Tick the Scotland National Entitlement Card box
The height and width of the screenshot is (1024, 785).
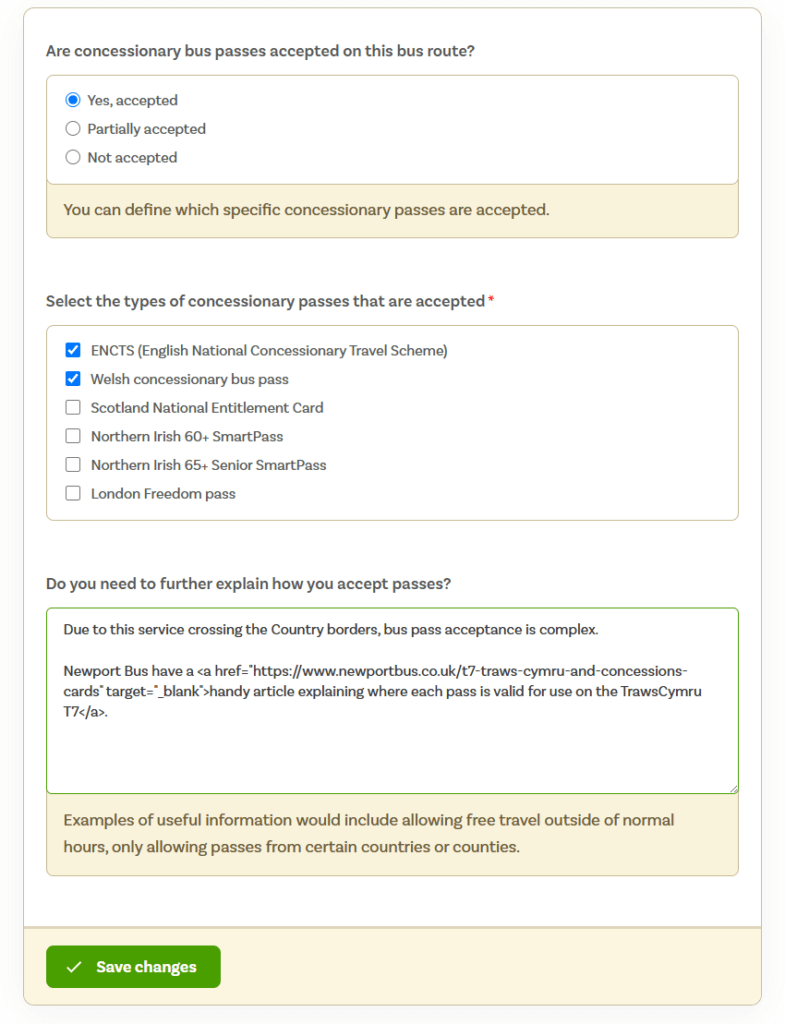(x=73, y=408)
